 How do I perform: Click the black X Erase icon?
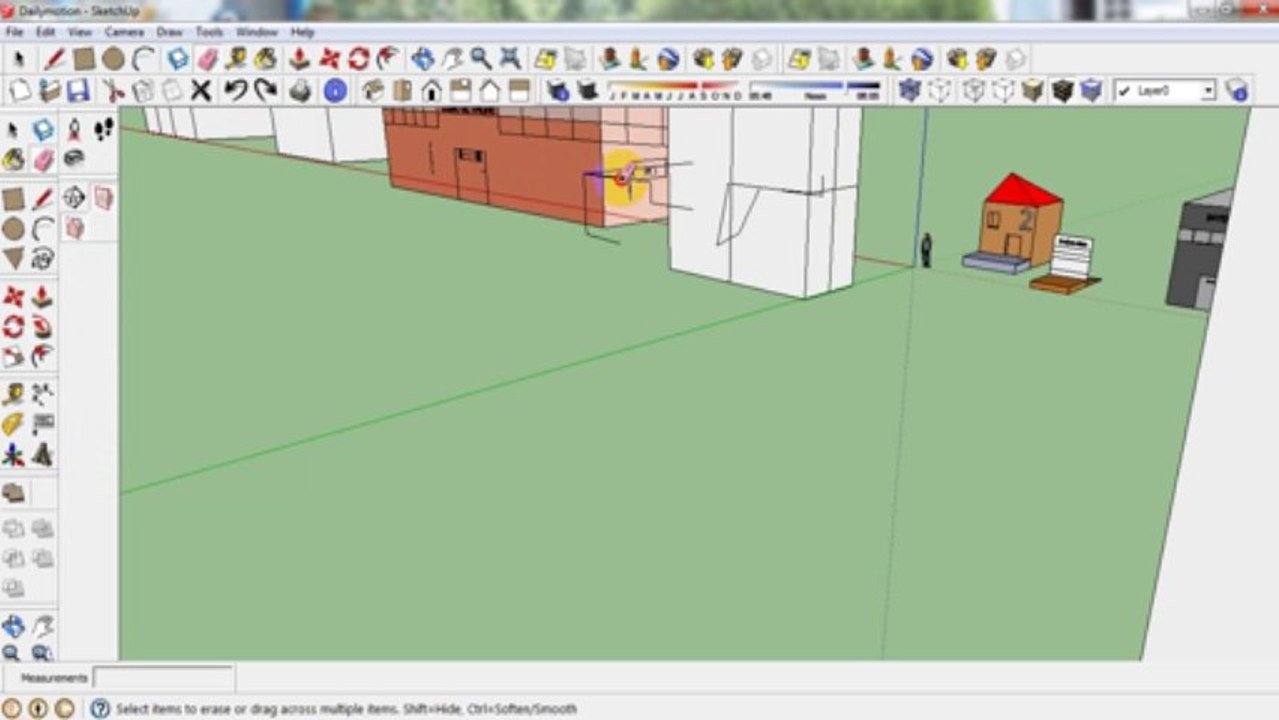click(201, 91)
